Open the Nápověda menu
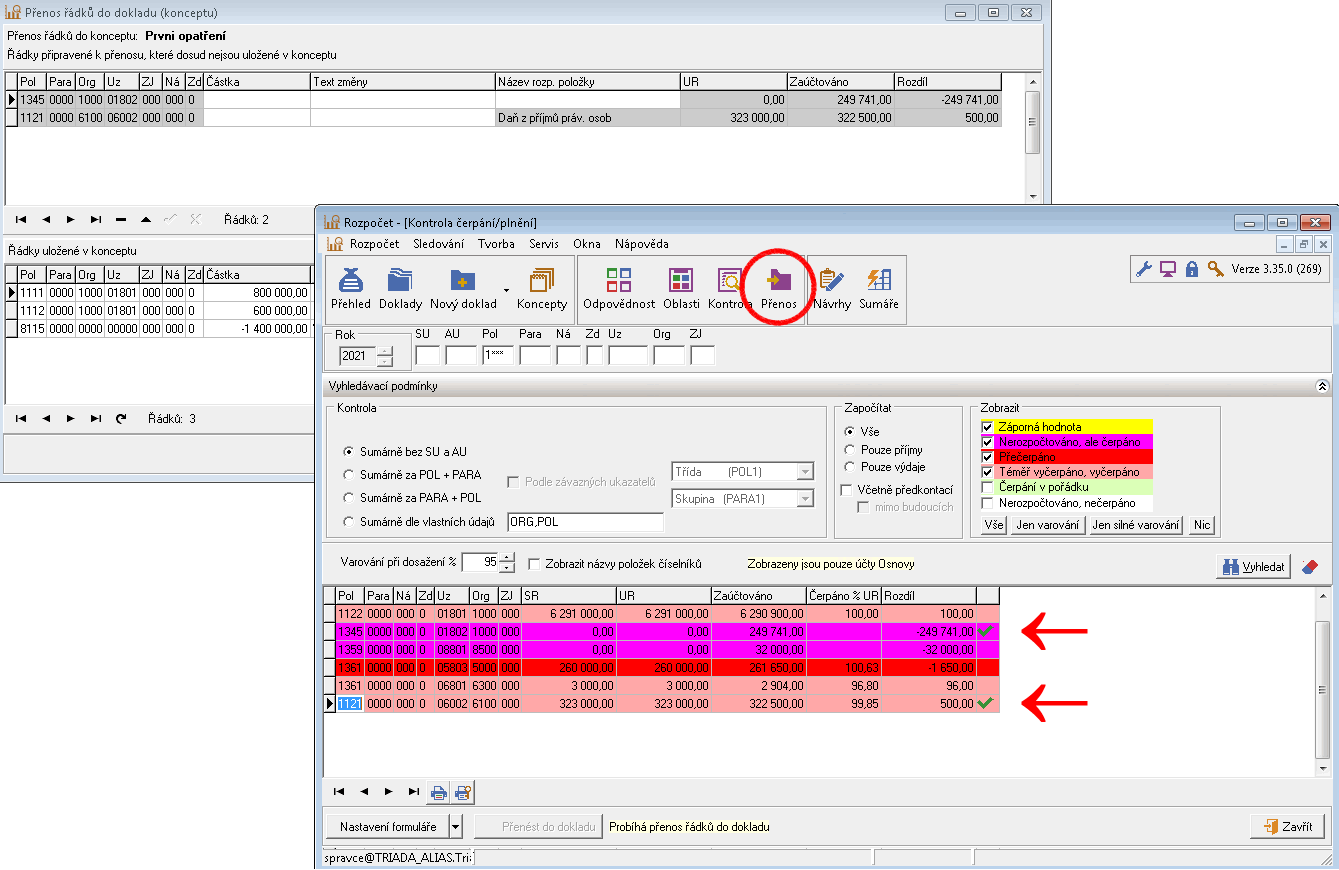This screenshot has height=870, width=1339. tap(641, 244)
